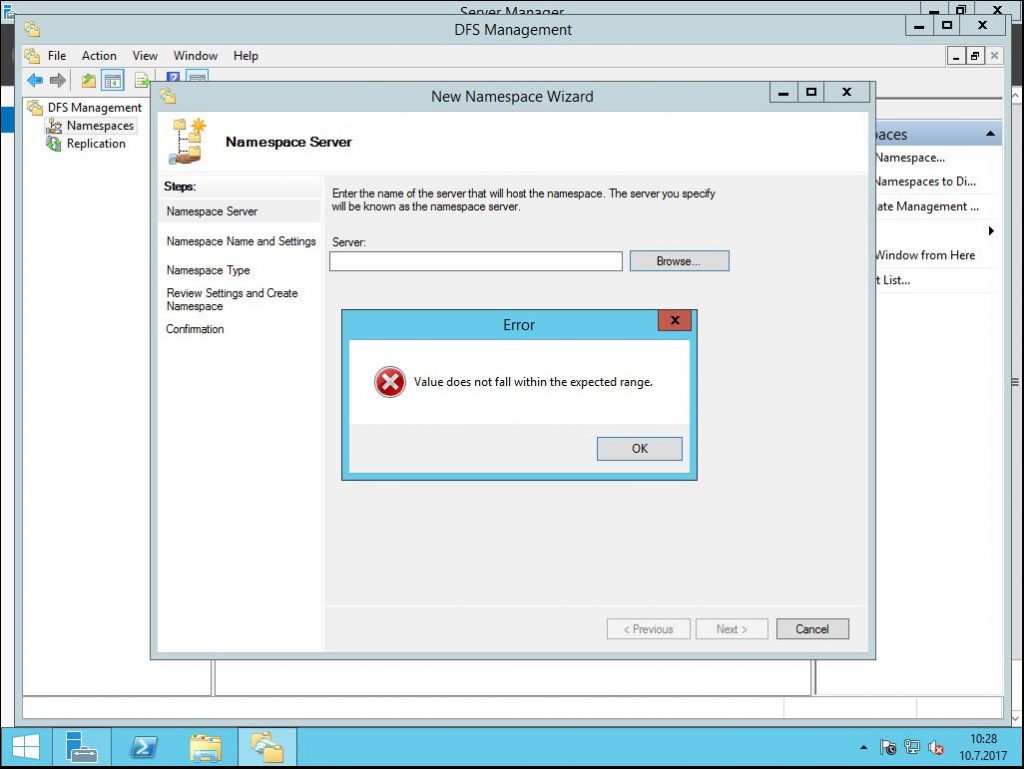Image resolution: width=1024 pixels, height=769 pixels.
Task: Click the DFS Management icon beside the File menu
Action: tap(32, 56)
